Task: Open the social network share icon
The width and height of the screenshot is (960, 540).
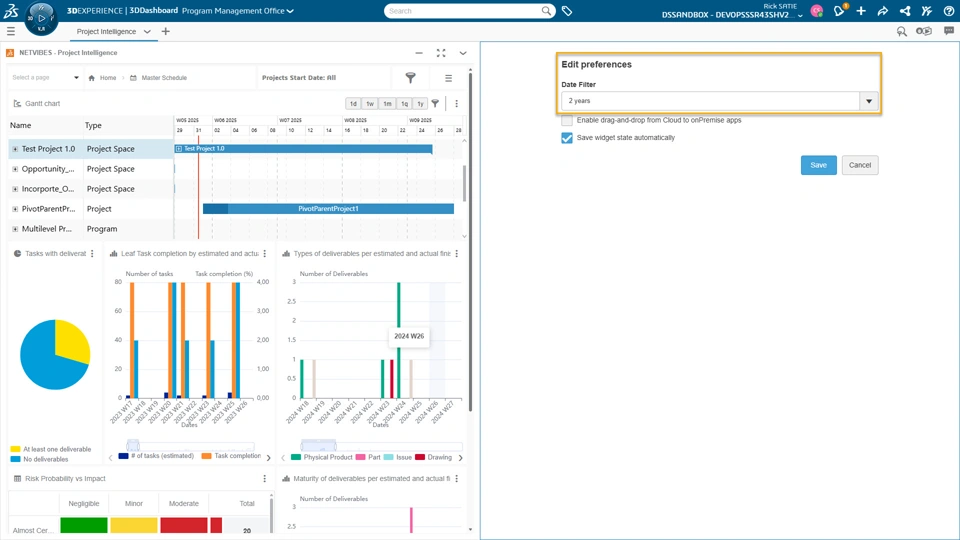Action: click(x=905, y=11)
